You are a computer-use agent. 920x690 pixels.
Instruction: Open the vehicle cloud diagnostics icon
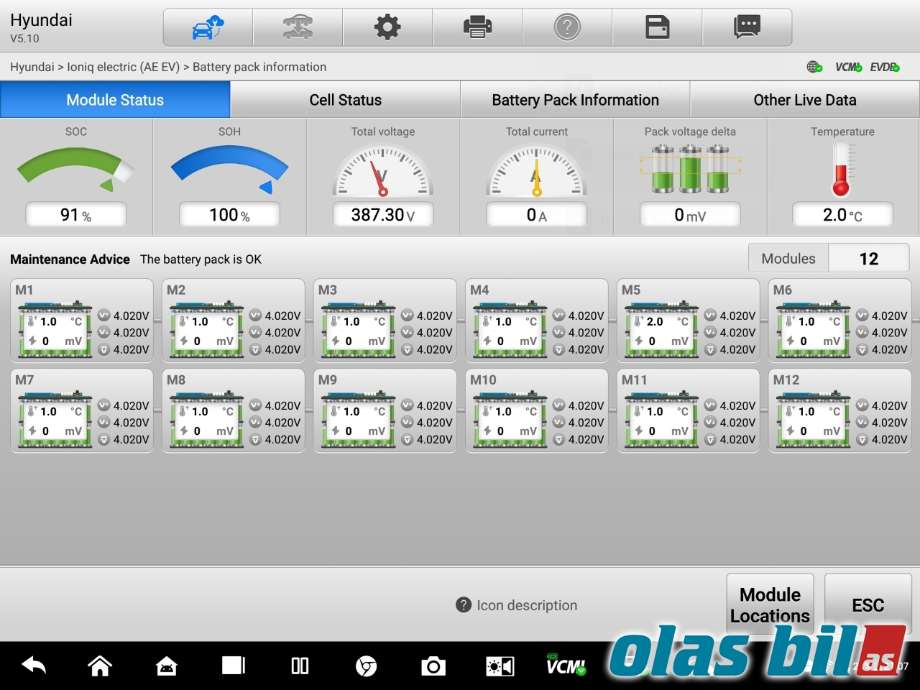pos(208,27)
